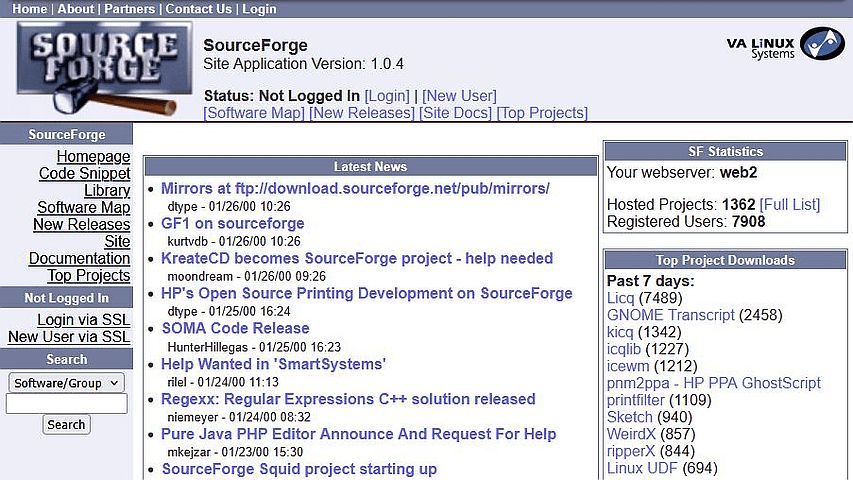
Task: Open the [Top Projects] header link
Action: [542, 113]
